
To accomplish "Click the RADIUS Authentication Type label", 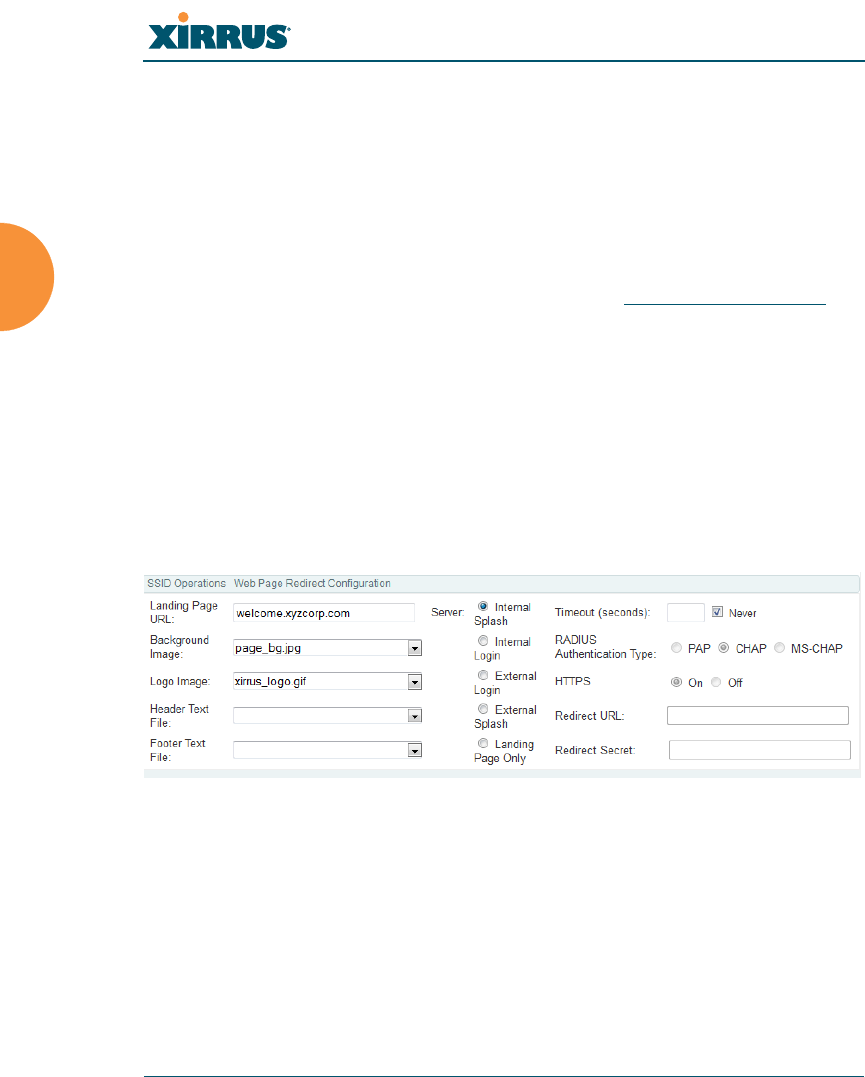I will pos(605,647).
